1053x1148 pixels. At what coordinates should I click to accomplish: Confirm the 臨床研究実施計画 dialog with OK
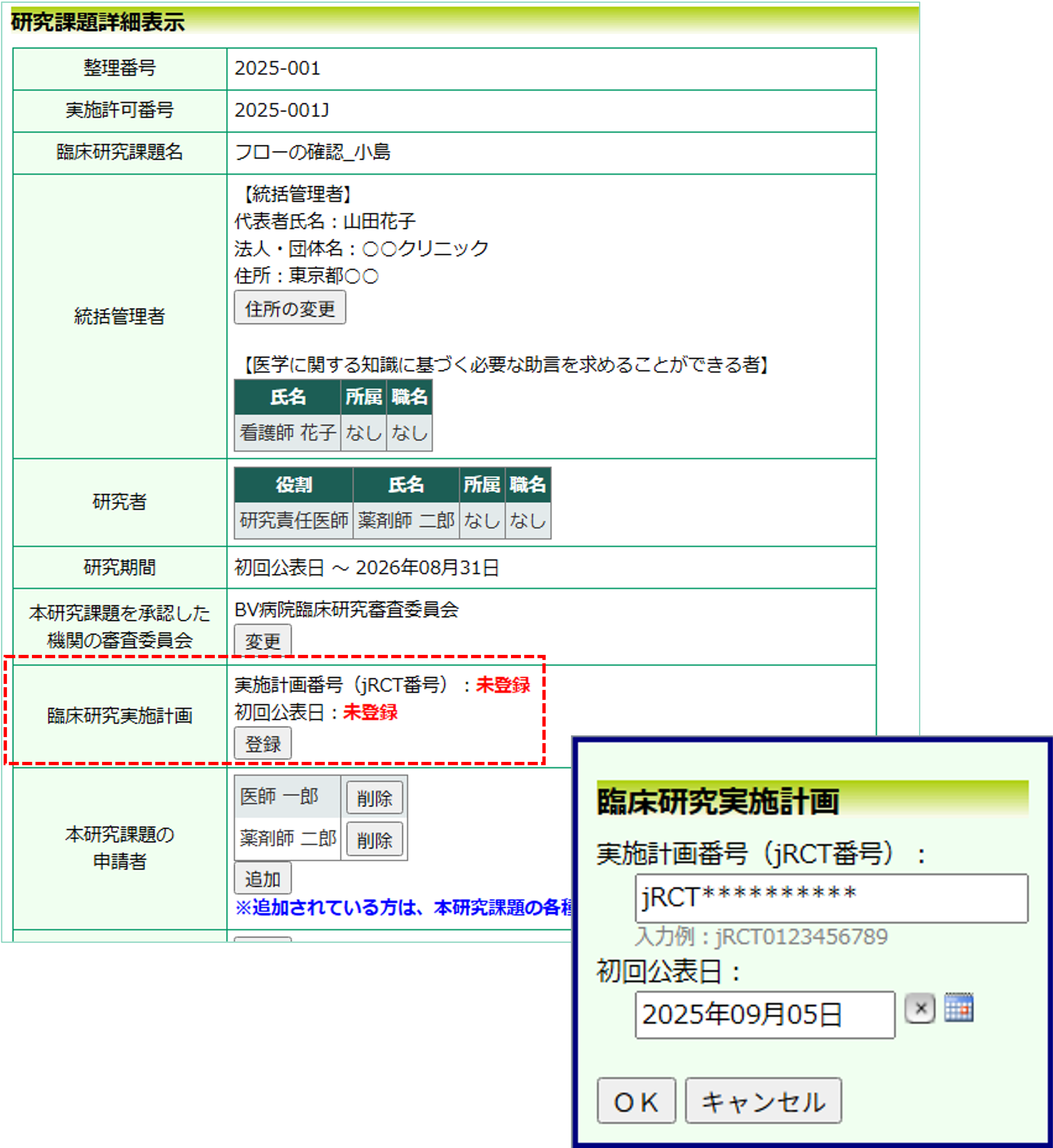(637, 1100)
